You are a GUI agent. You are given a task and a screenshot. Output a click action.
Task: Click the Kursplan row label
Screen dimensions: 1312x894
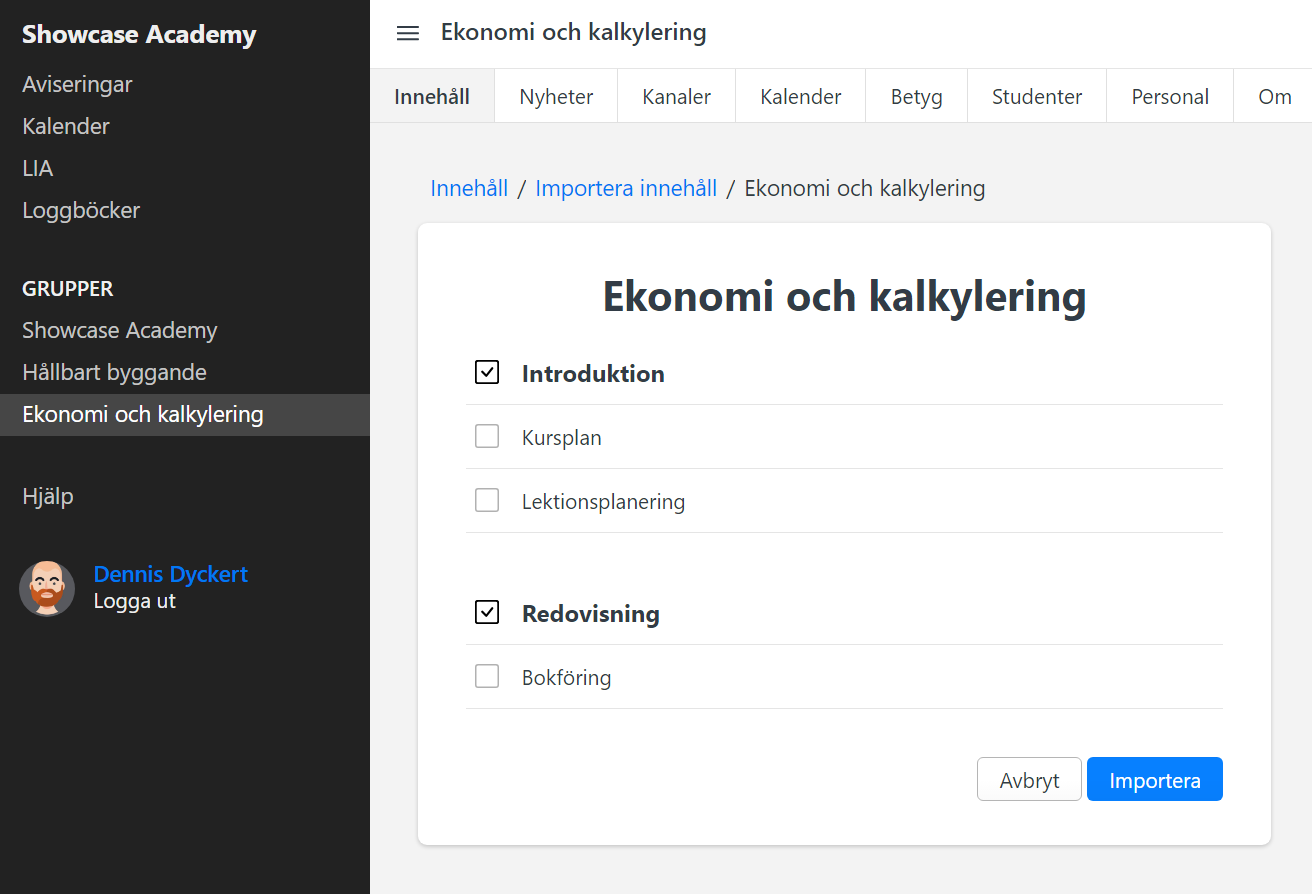(x=562, y=437)
